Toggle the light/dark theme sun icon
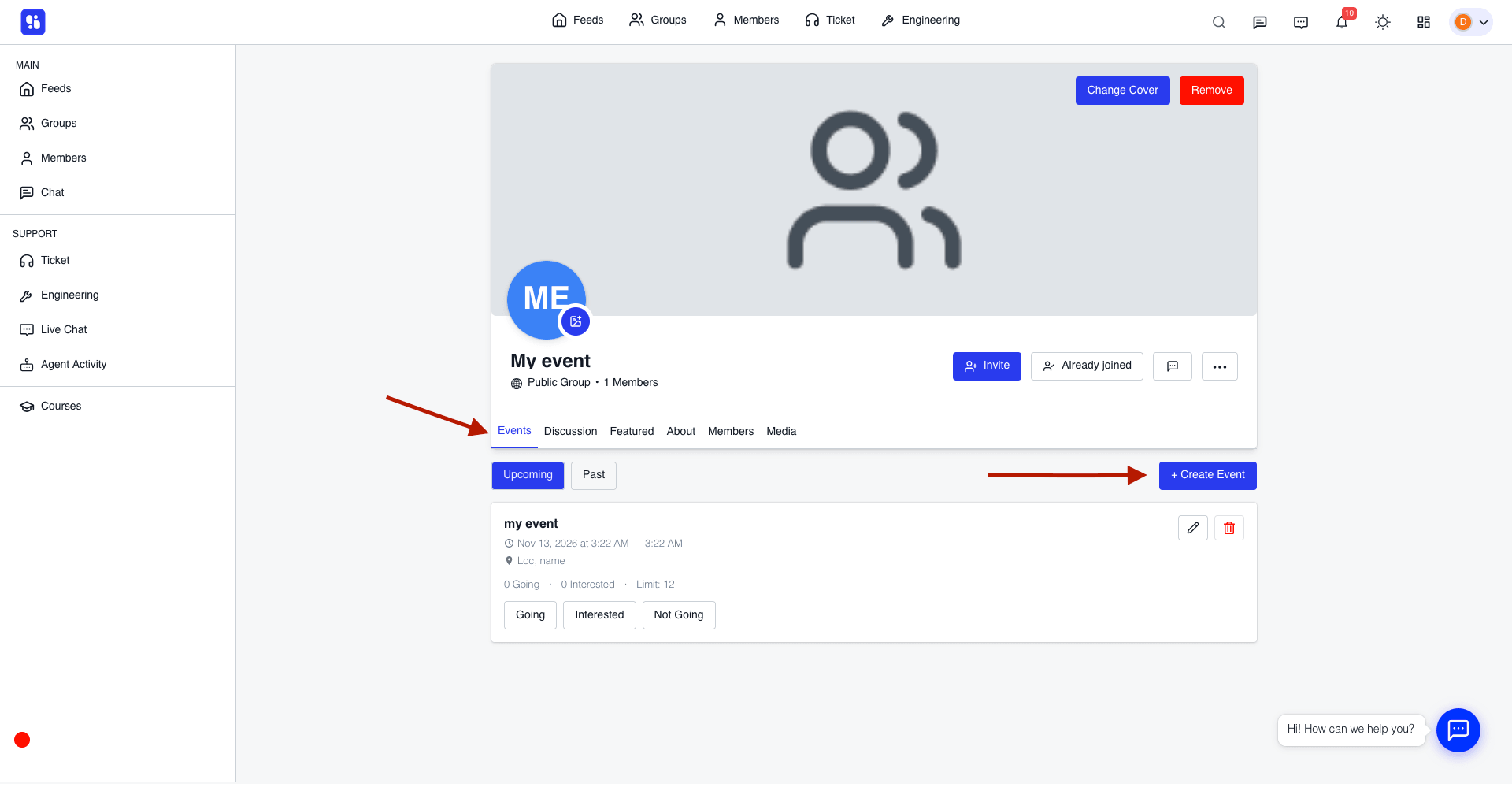Viewport: 1512px width, 802px height. pos(1383,22)
